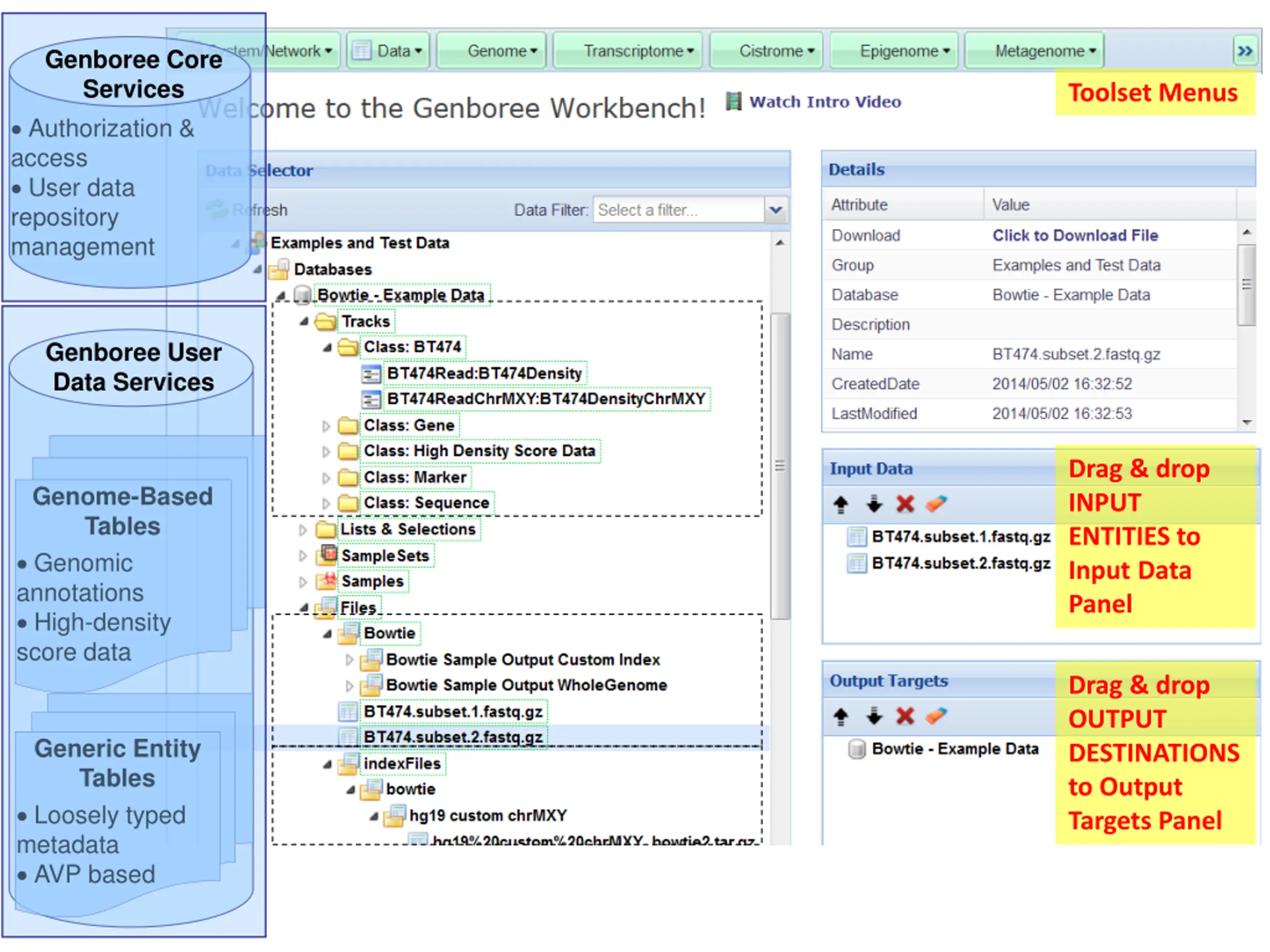
Task: Collapse the Files node
Action: (304, 608)
